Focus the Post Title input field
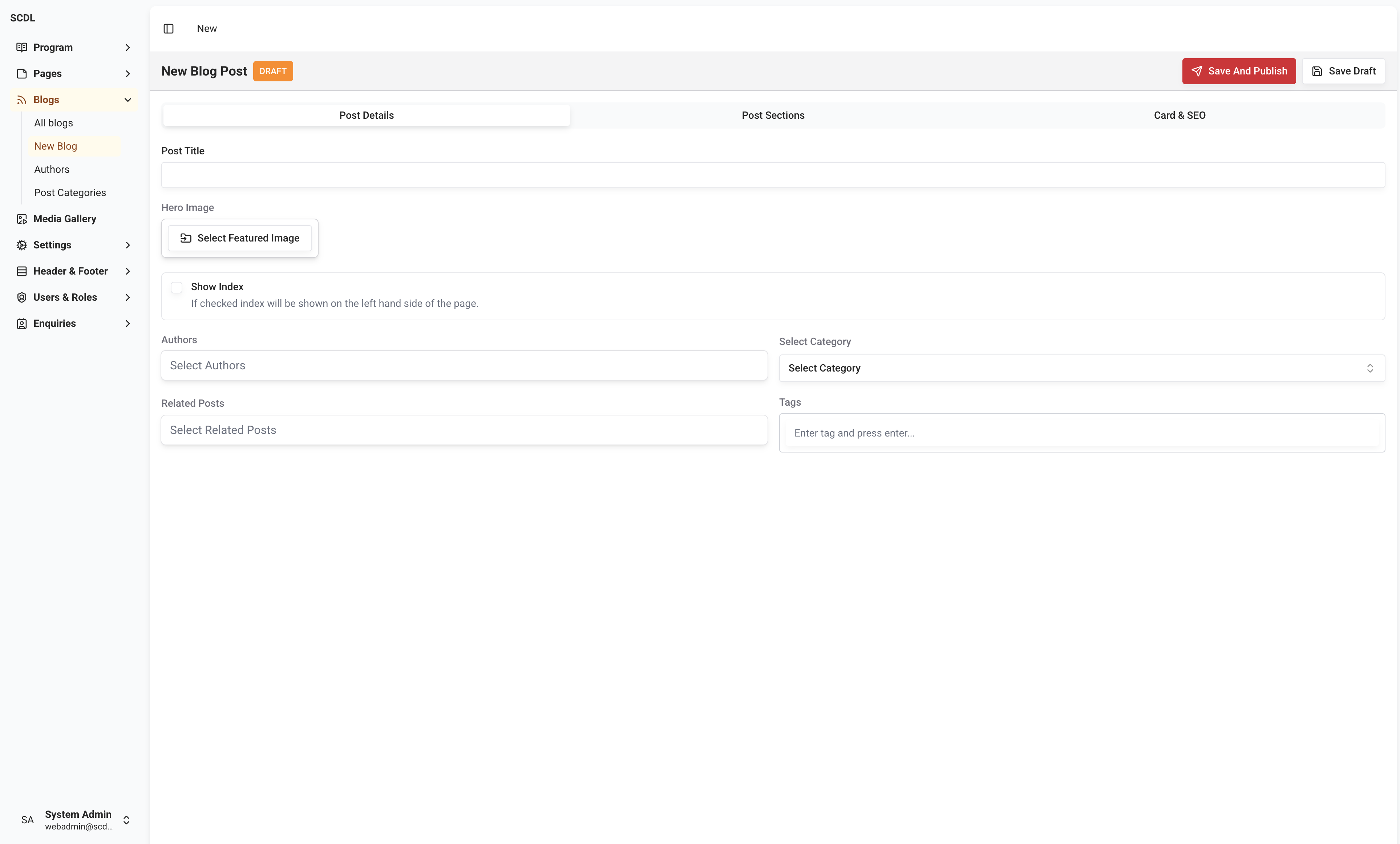This screenshot has width=1400, height=844. [x=773, y=175]
